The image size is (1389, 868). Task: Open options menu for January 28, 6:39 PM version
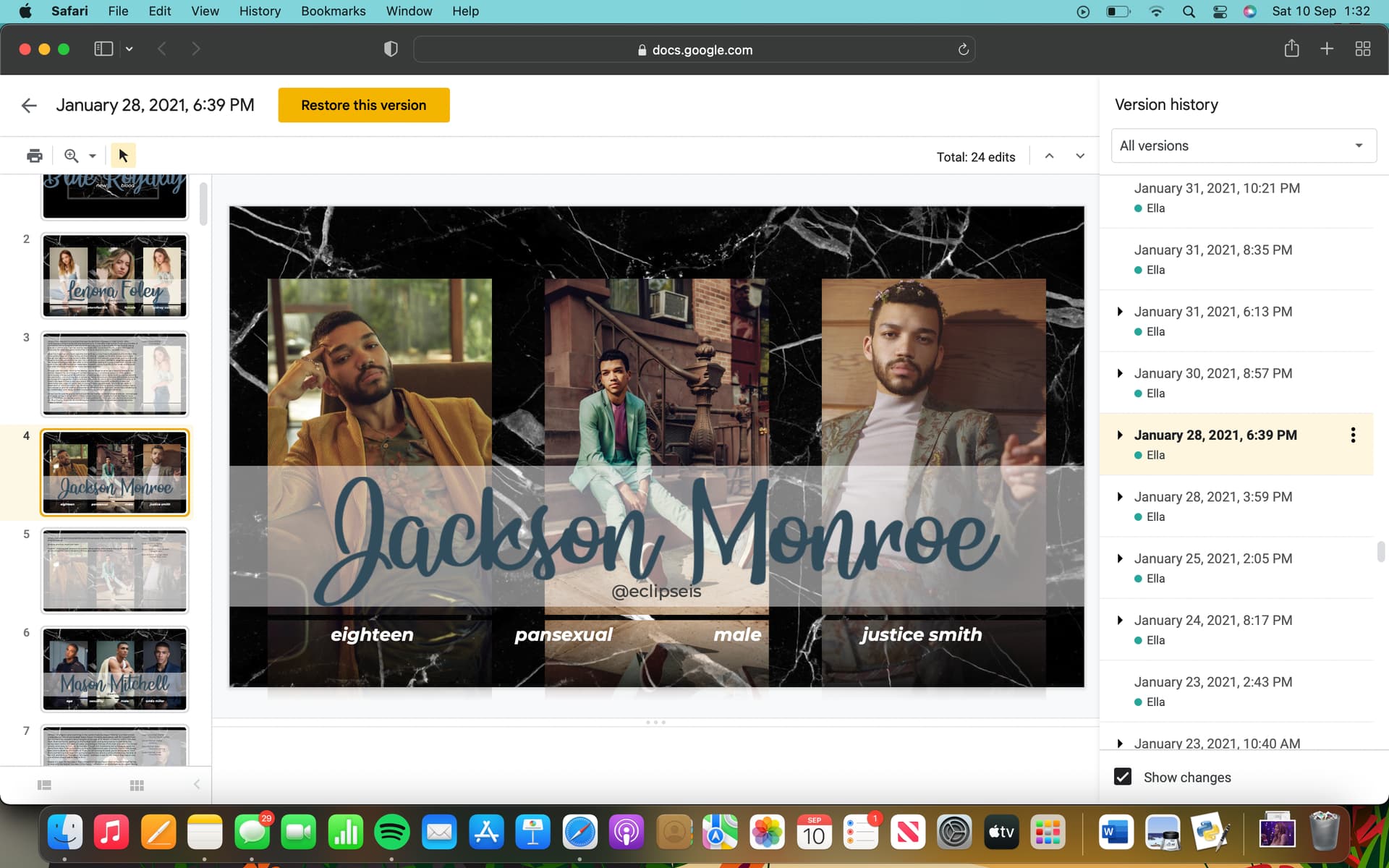pyautogui.click(x=1353, y=435)
